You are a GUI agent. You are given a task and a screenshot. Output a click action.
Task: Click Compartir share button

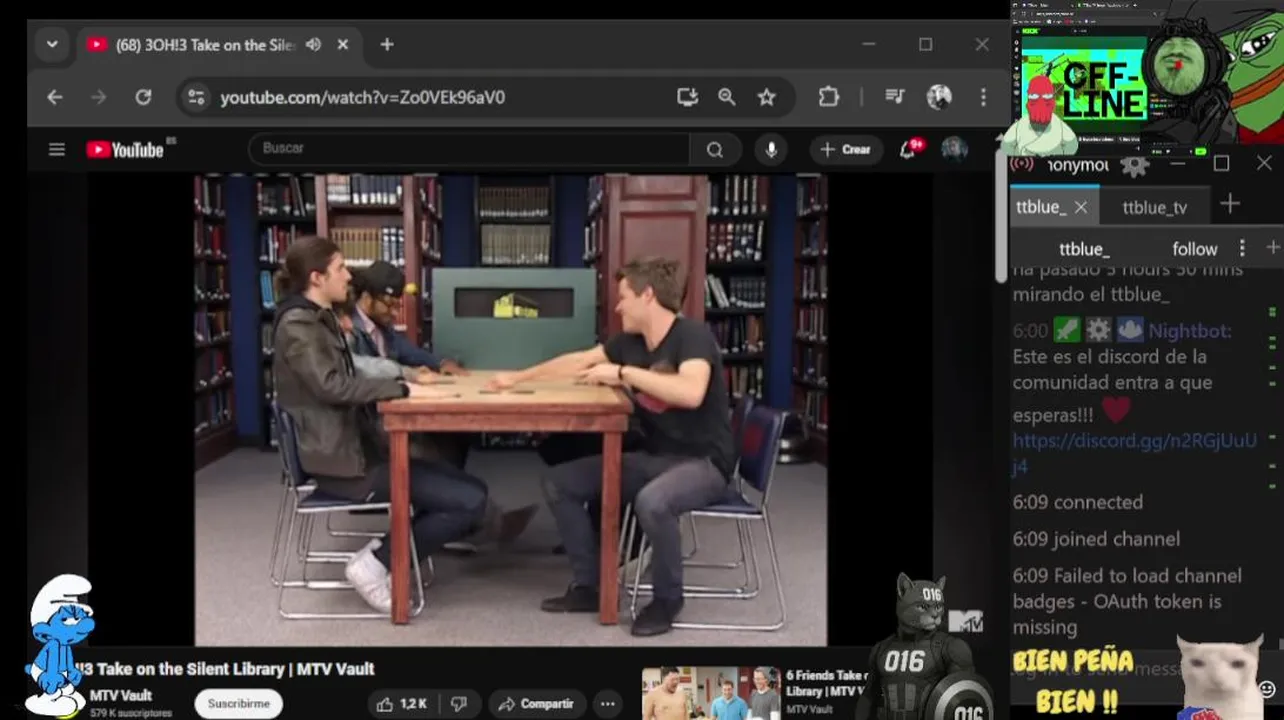point(537,703)
